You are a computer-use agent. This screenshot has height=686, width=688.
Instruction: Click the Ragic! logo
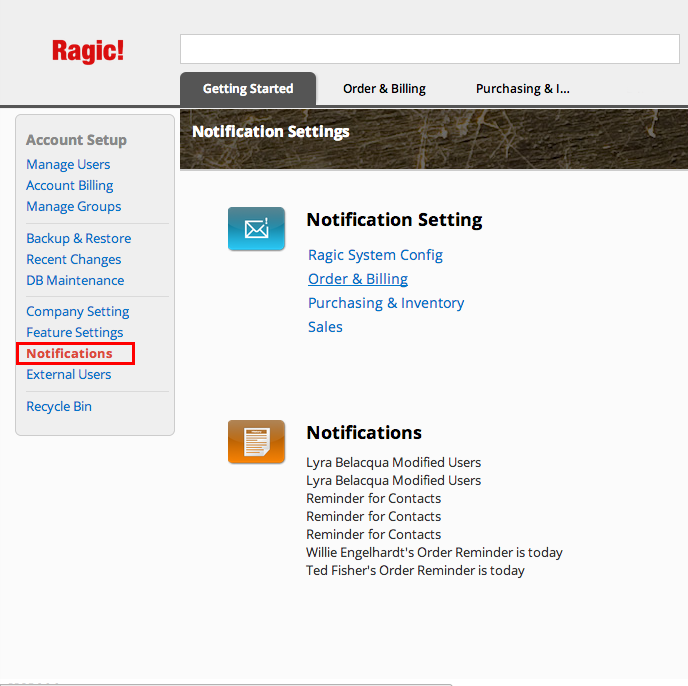pos(88,51)
